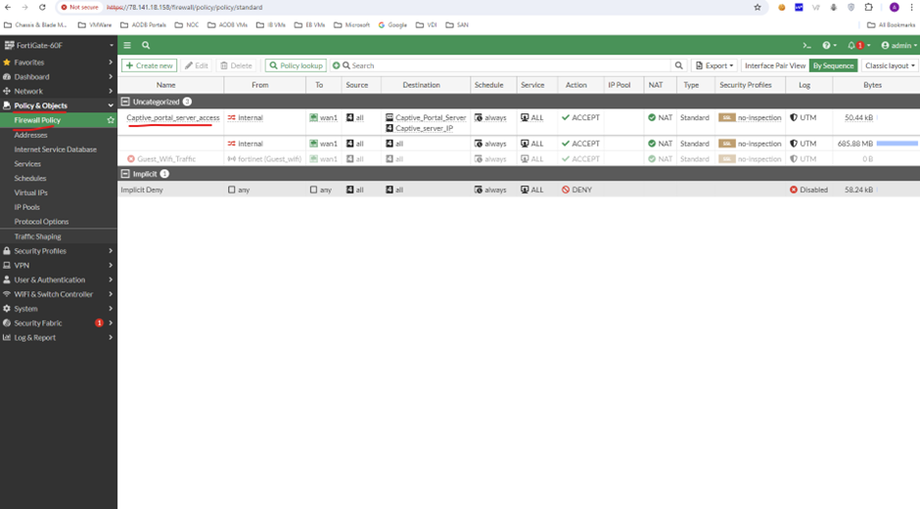Open IP Pools in sidebar
The width and height of the screenshot is (920, 509).
(27, 207)
